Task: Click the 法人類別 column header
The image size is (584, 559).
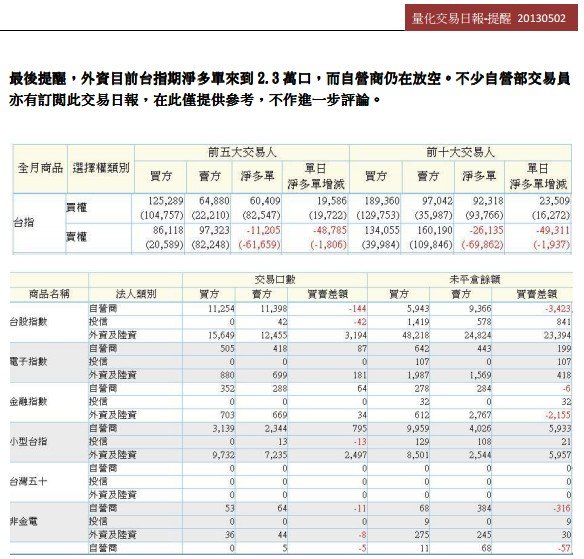Action: coord(136,294)
